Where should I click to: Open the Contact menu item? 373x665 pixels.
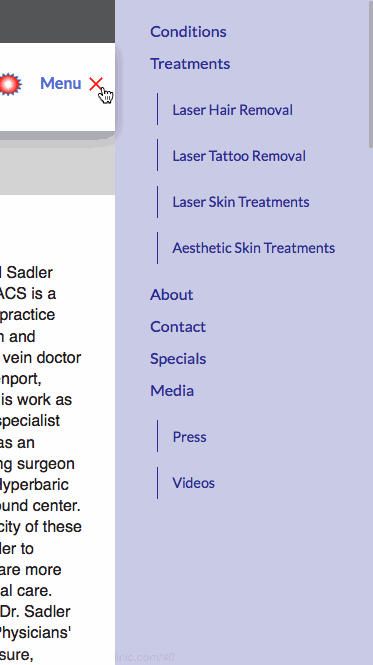[178, 327]
